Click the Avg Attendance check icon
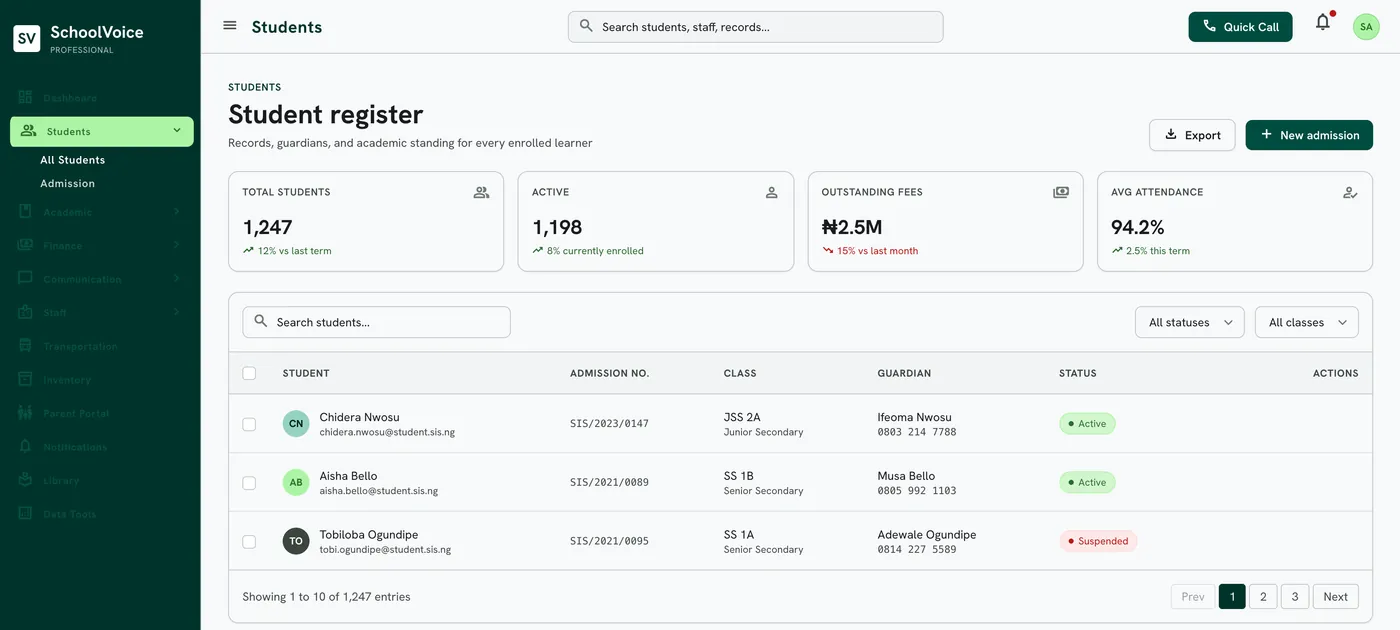This screenshot has height=630, width=1400. (x=1350, y=192)
